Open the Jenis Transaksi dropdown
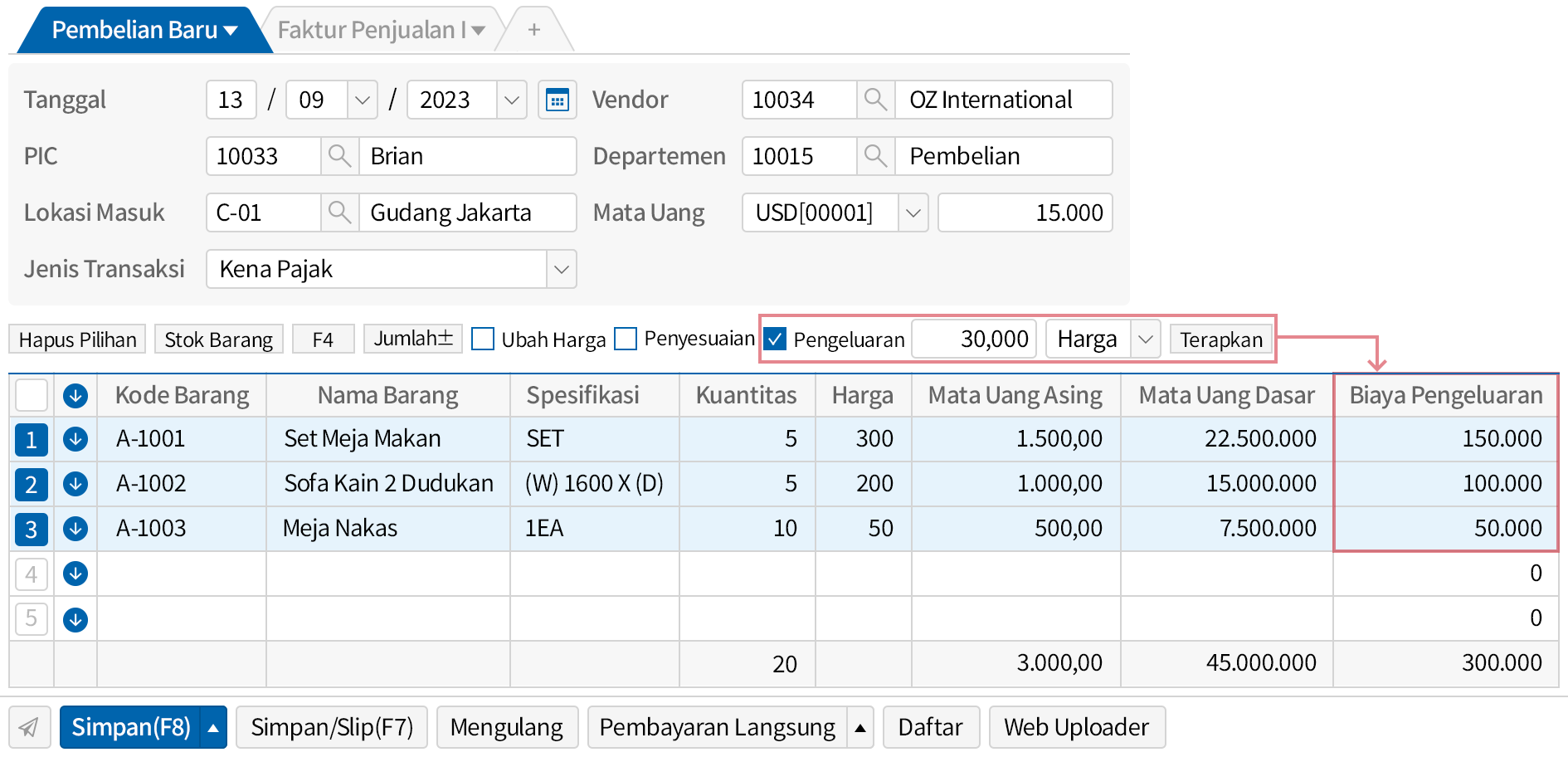The height and width of the screenshot is (757, 1568). click(562, 270)
